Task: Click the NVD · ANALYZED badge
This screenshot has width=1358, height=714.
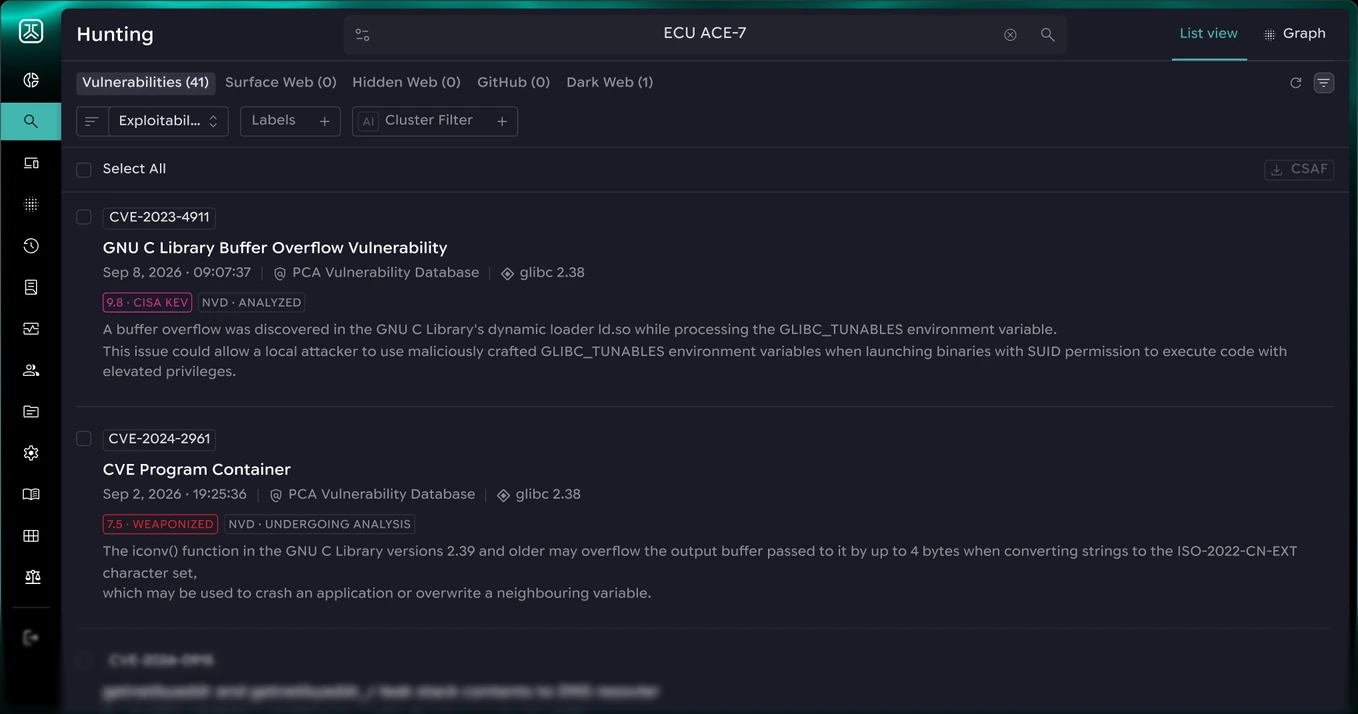Action: pos(251,303)
